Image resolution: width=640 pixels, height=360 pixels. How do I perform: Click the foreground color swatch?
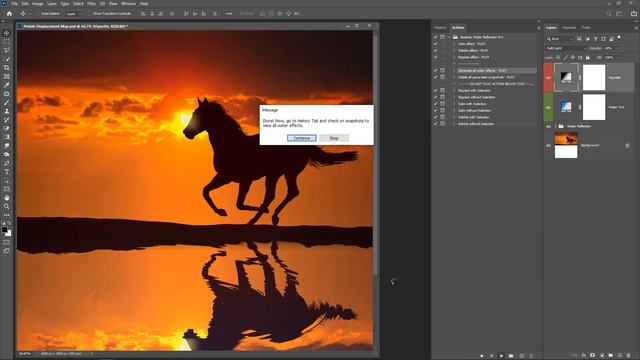click(4, 230)
